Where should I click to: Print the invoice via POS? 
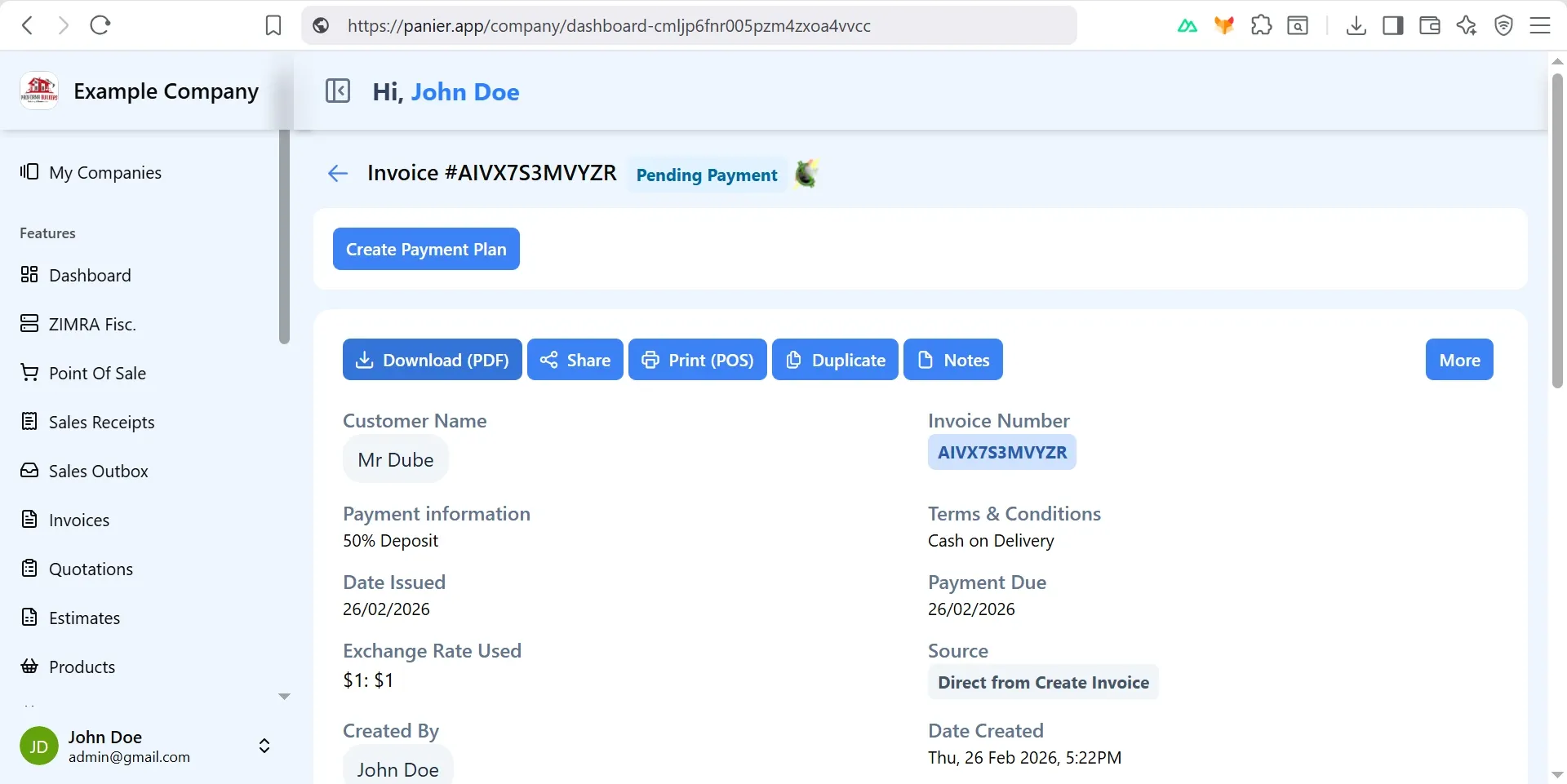(698, 360)
